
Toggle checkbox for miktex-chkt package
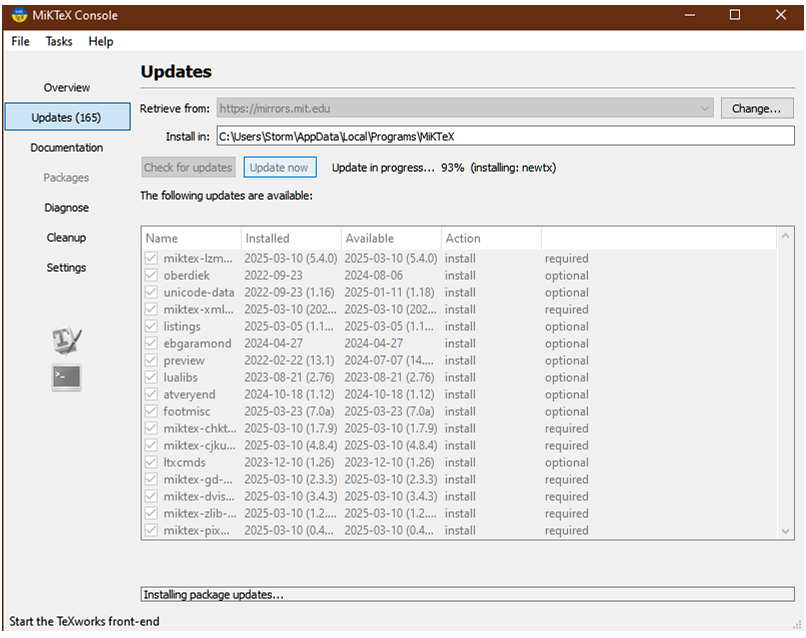pyautogui.click(x=151, y=428)
